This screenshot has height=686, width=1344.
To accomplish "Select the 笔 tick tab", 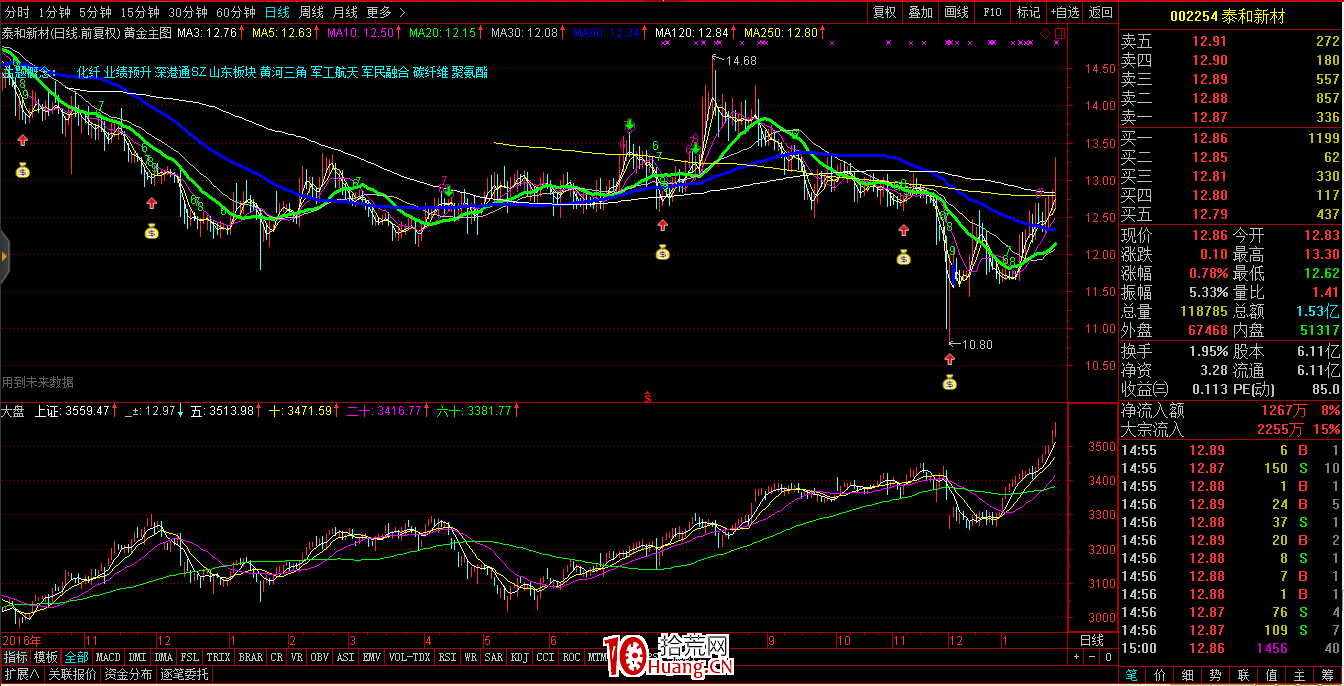I will click(1131, 676).
